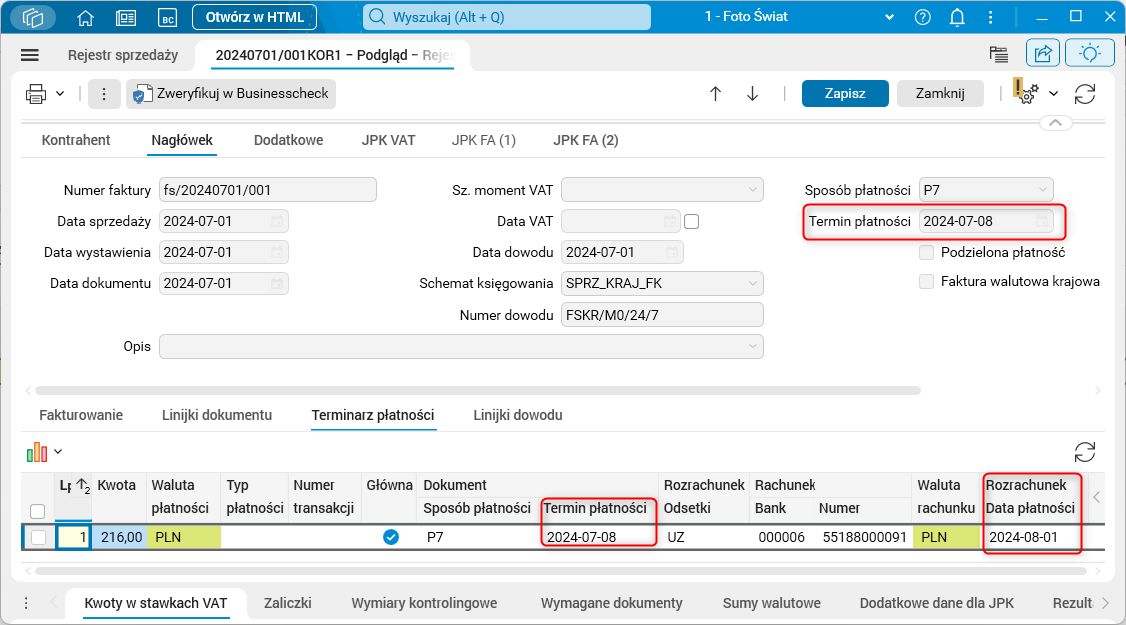
Task: Click the application logo icon
Action: [x=33, y=17]
